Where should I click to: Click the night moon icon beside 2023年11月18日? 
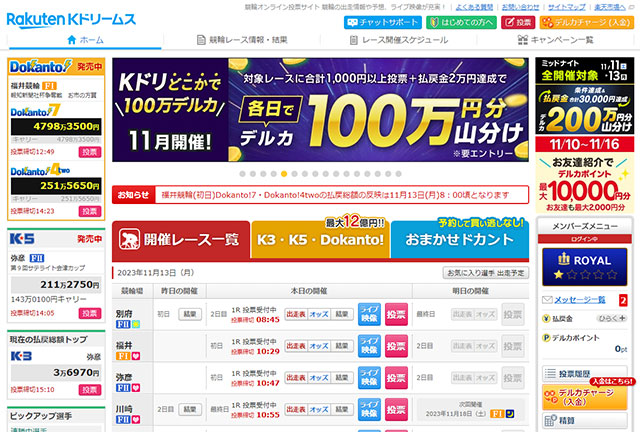coord(510,414)
